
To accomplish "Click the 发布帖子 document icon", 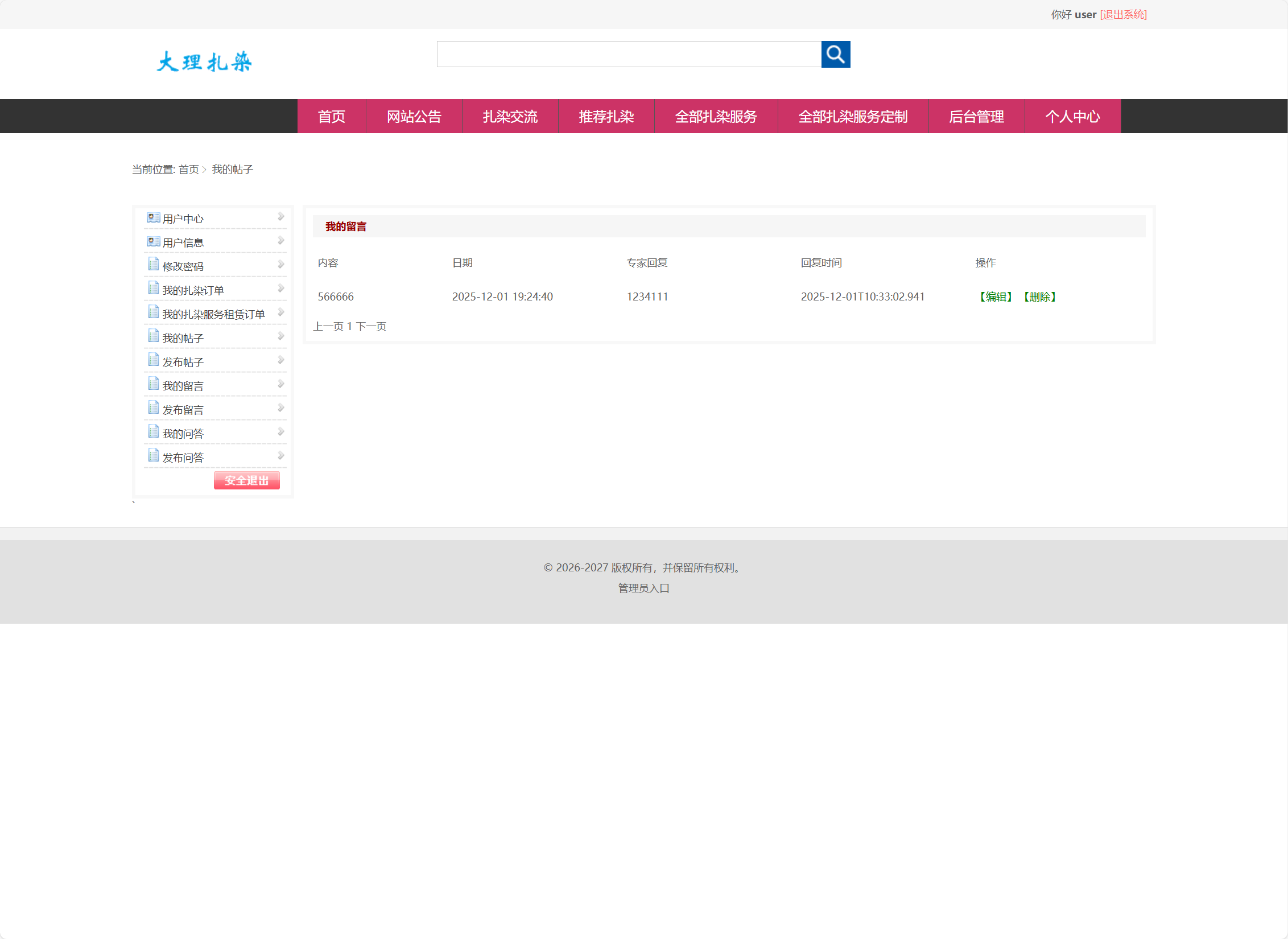I will pyautogui.click(x=153, y=360).
